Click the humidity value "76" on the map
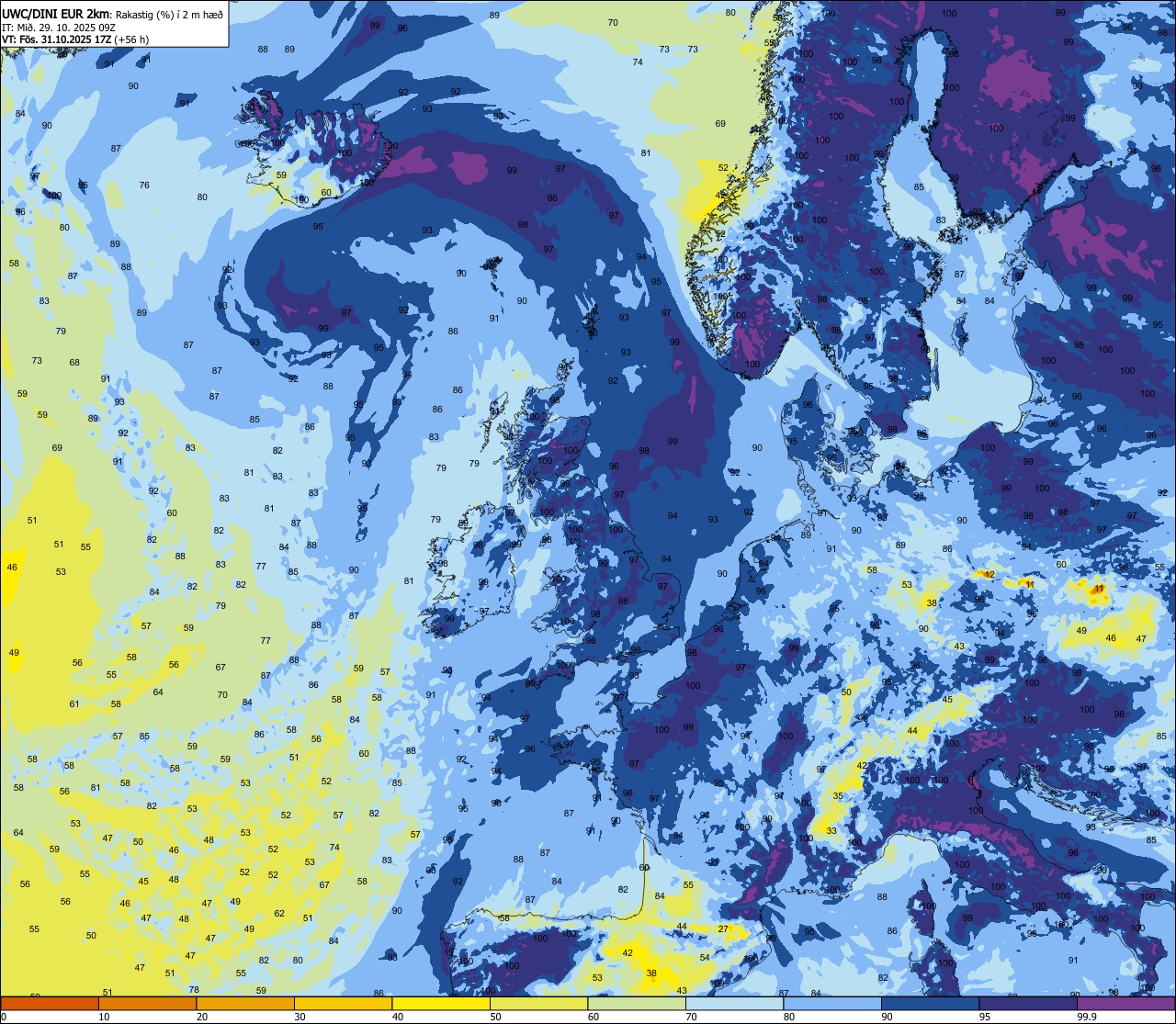Image resolution: width=1176 pixels, height=1024 pixels. (144, 186)
